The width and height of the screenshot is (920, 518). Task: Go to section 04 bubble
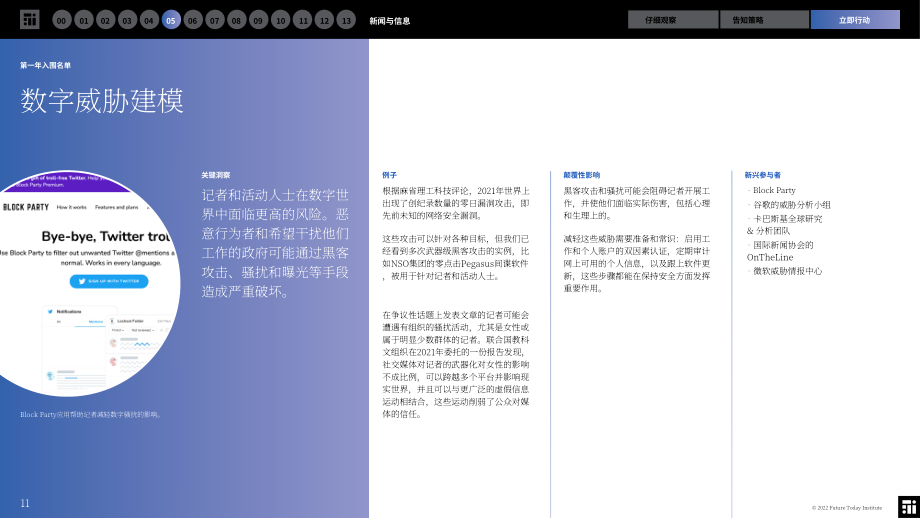pos(149,20)
